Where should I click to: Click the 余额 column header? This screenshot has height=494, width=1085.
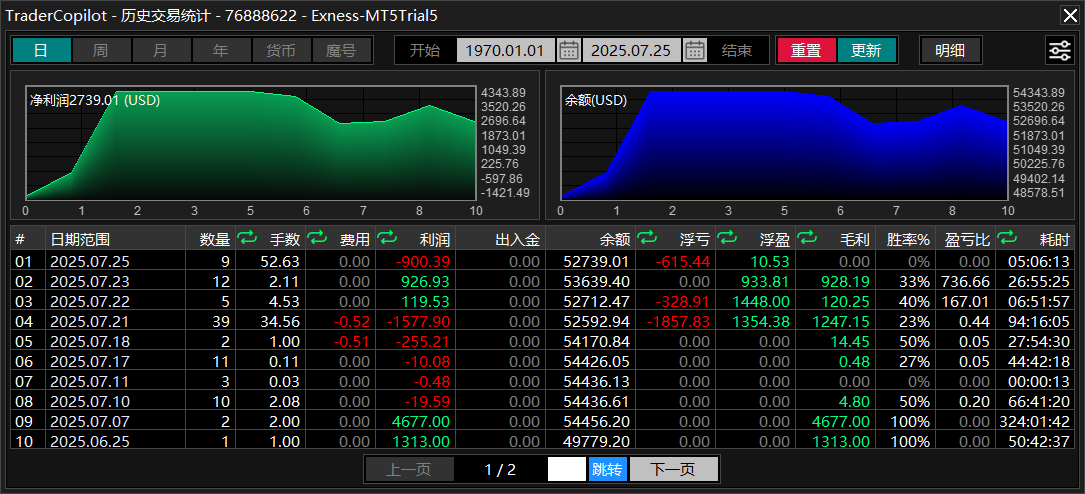point(590,239)
